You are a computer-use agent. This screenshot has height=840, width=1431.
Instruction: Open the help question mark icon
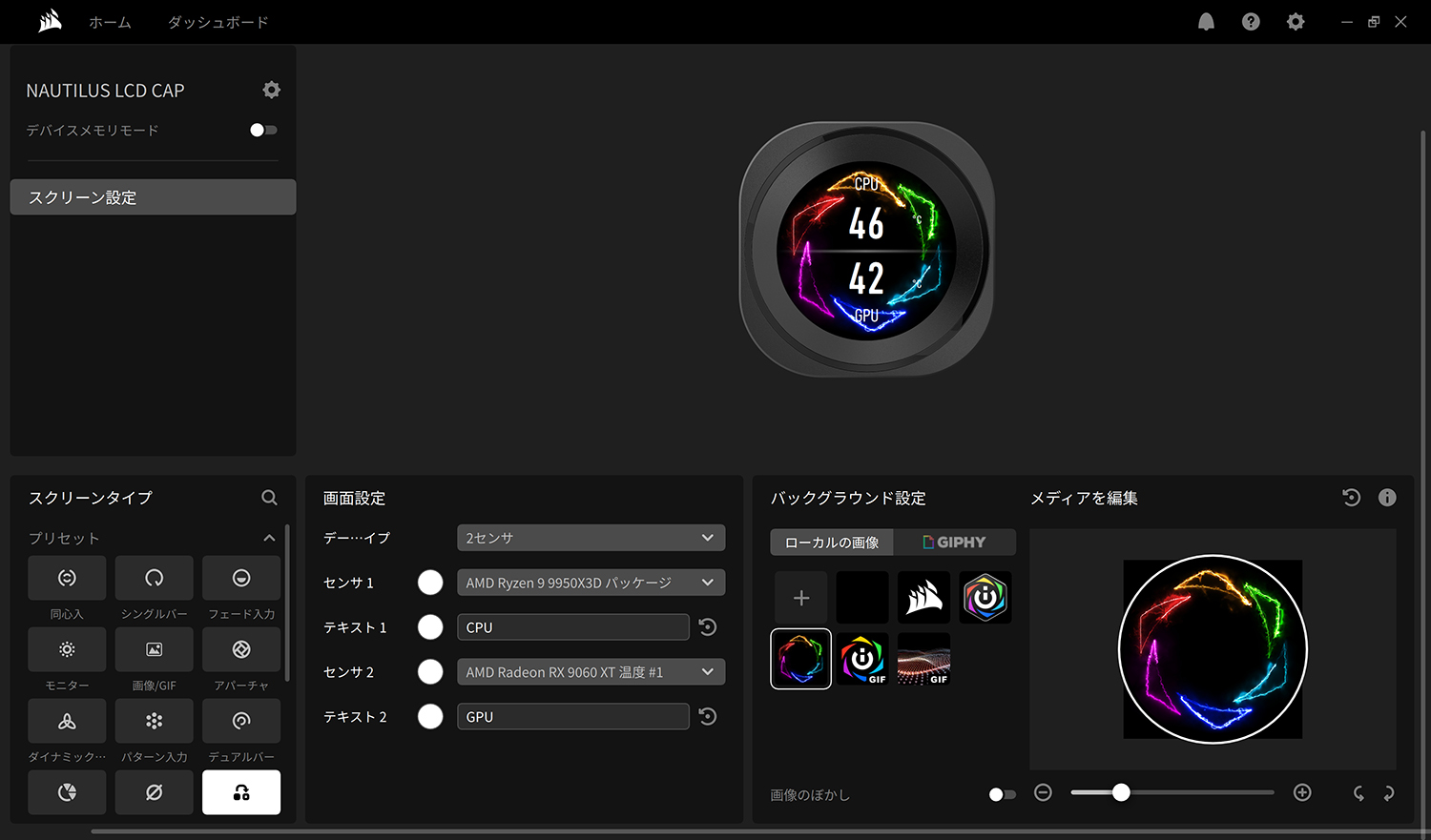1251,22
